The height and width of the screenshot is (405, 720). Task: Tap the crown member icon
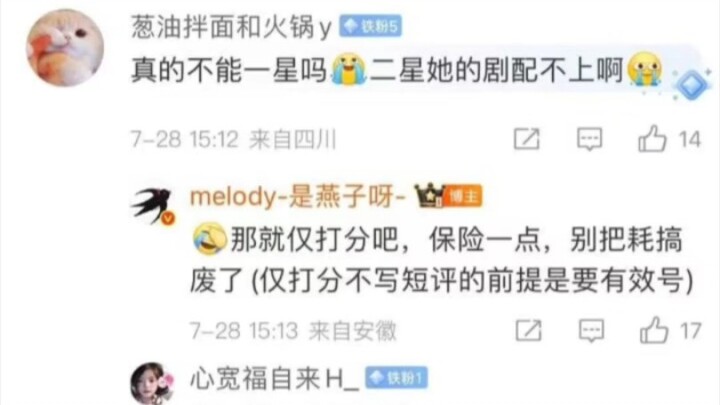(430, 196)
